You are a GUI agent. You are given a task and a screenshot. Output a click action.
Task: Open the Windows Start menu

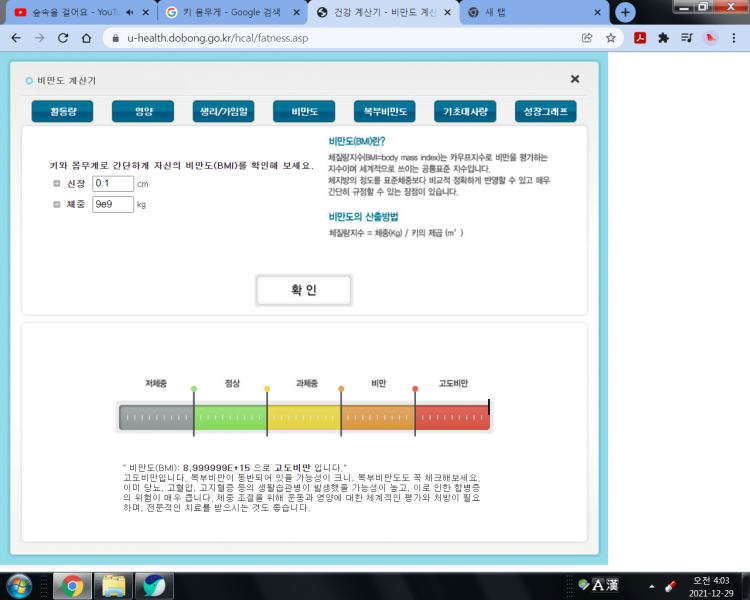[19, 586]
